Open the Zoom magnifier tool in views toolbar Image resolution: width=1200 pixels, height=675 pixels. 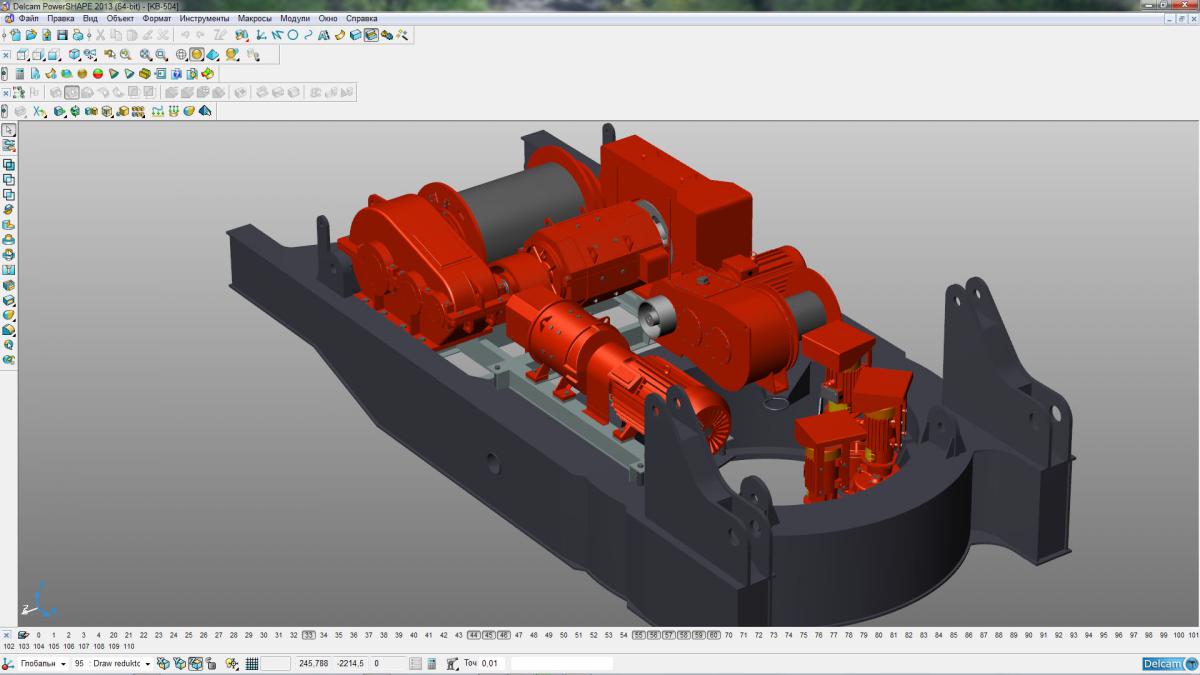125,55
